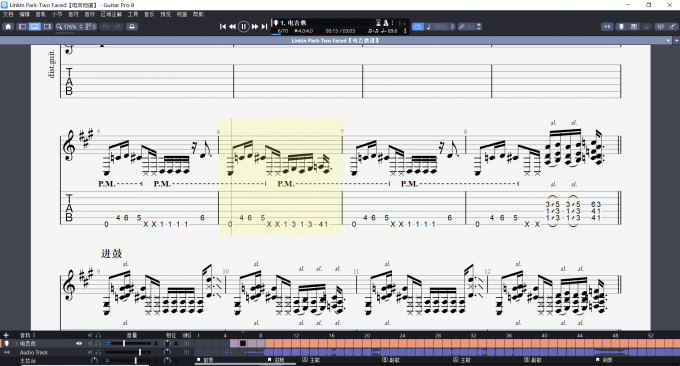This screenshot has width=680, height=366.
Task: Click the print icon in toolbar
Action: coord(132,26)
